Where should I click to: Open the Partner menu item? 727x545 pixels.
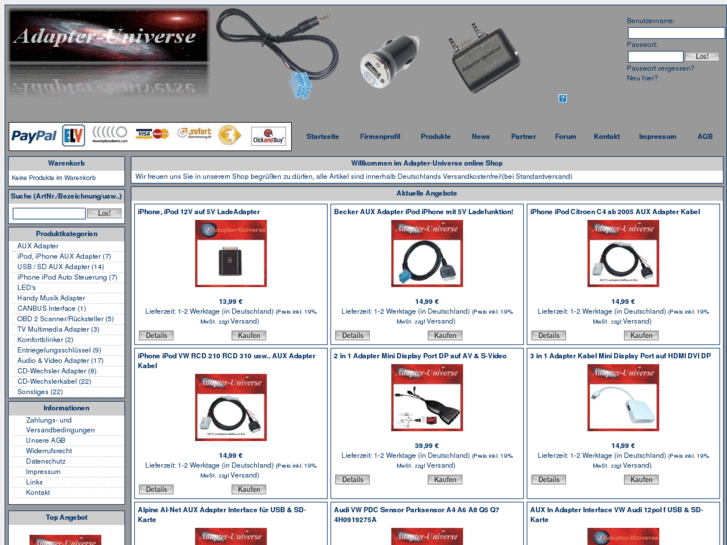tap(523, 136)
